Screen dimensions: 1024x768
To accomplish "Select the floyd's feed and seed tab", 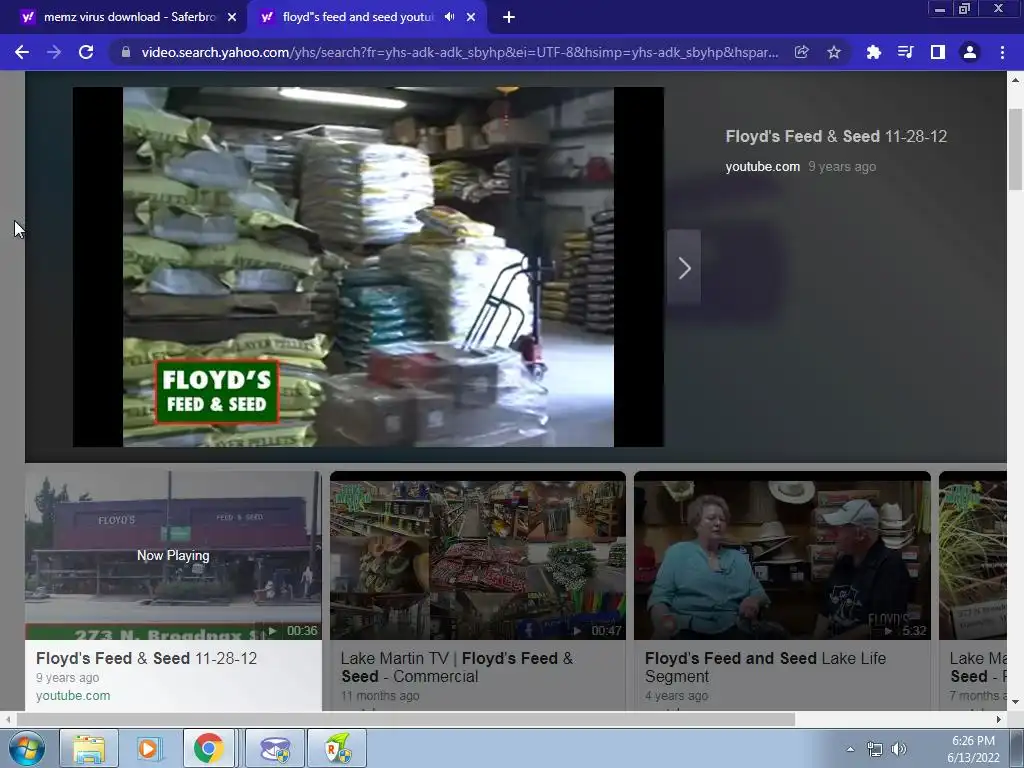I will click(358, 17).
